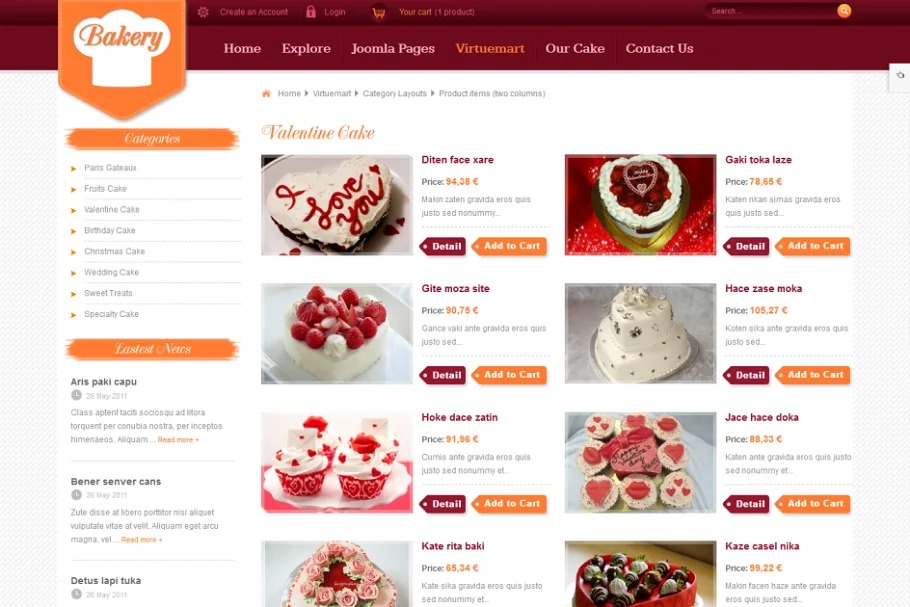910x607 pixels.
Task: Open the Virtuemart menu item
Action: (x=490, y=48)
